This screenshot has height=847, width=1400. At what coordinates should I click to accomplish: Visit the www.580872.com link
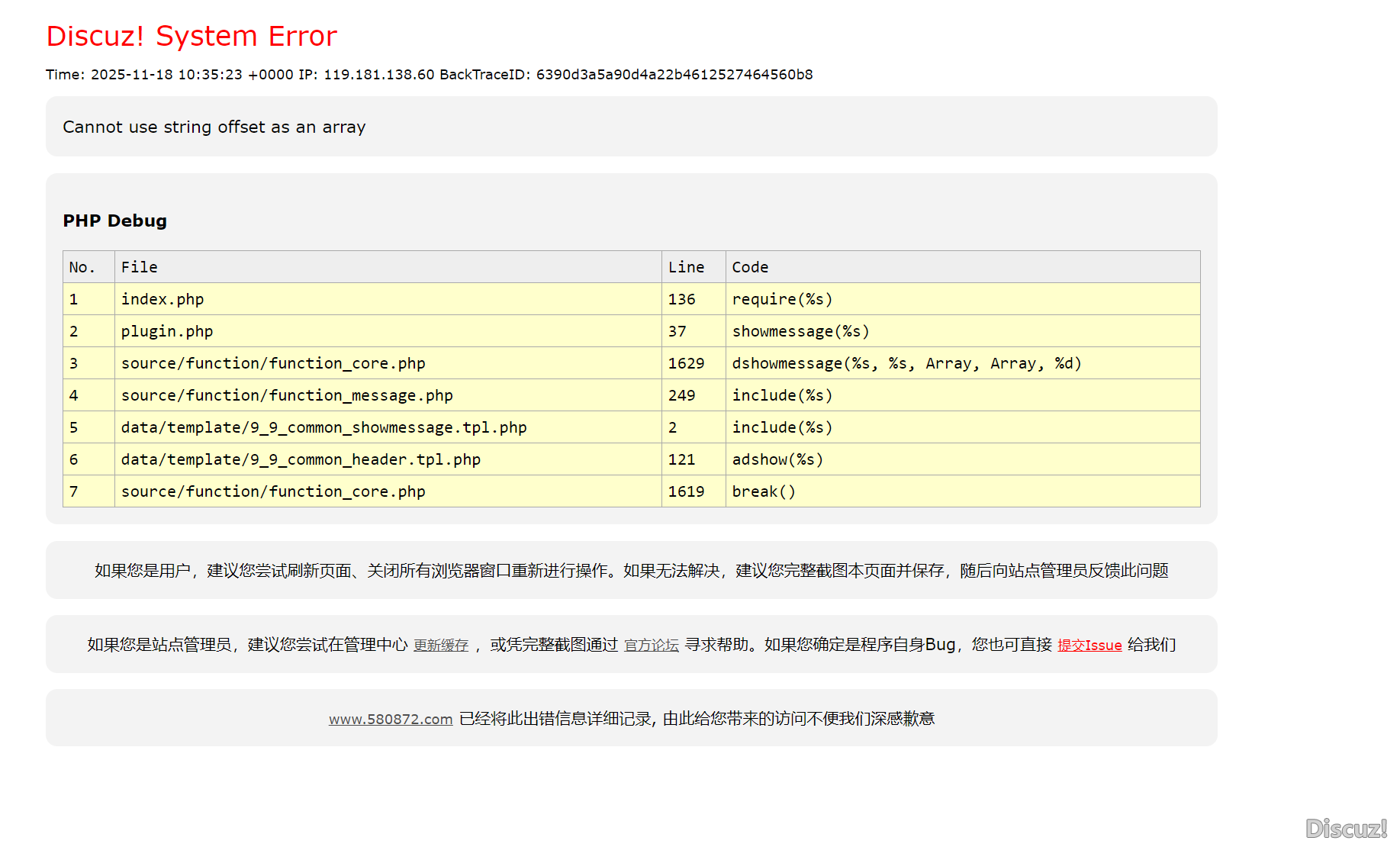[391, 719]
